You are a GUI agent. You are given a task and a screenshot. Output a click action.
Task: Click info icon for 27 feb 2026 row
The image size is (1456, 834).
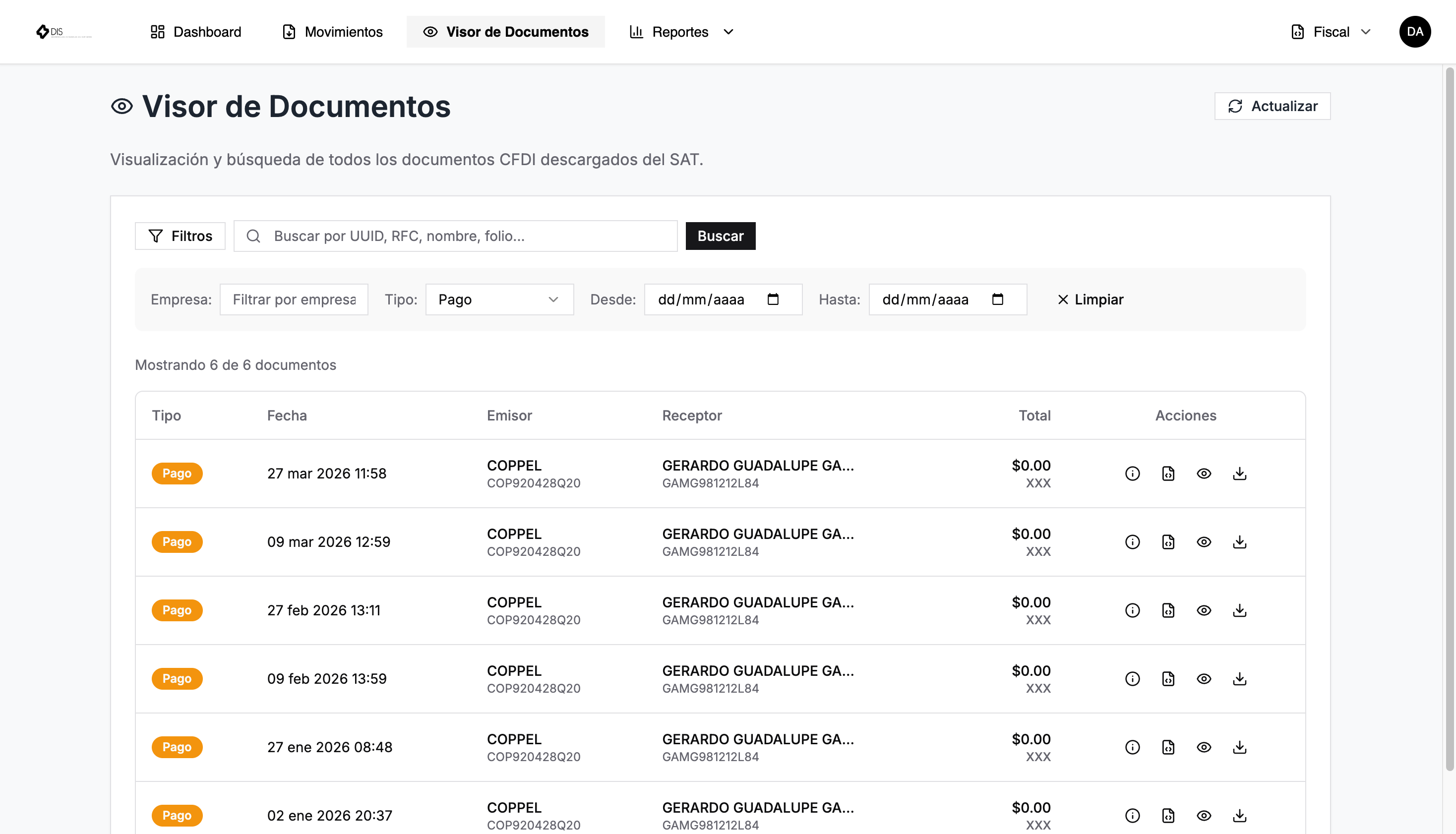pos(1132,610)
